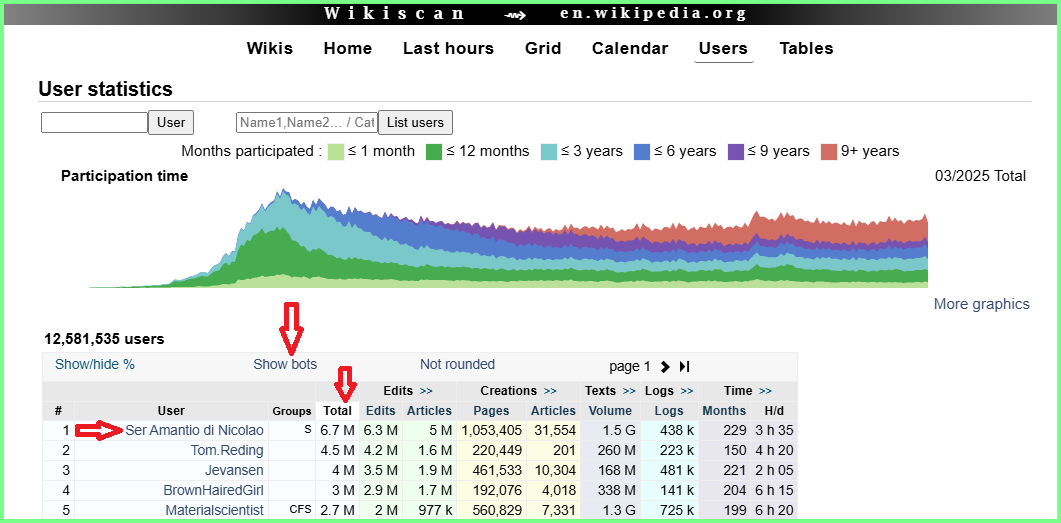
Task: Sort by the H/d column header
Action: point(773,411)
